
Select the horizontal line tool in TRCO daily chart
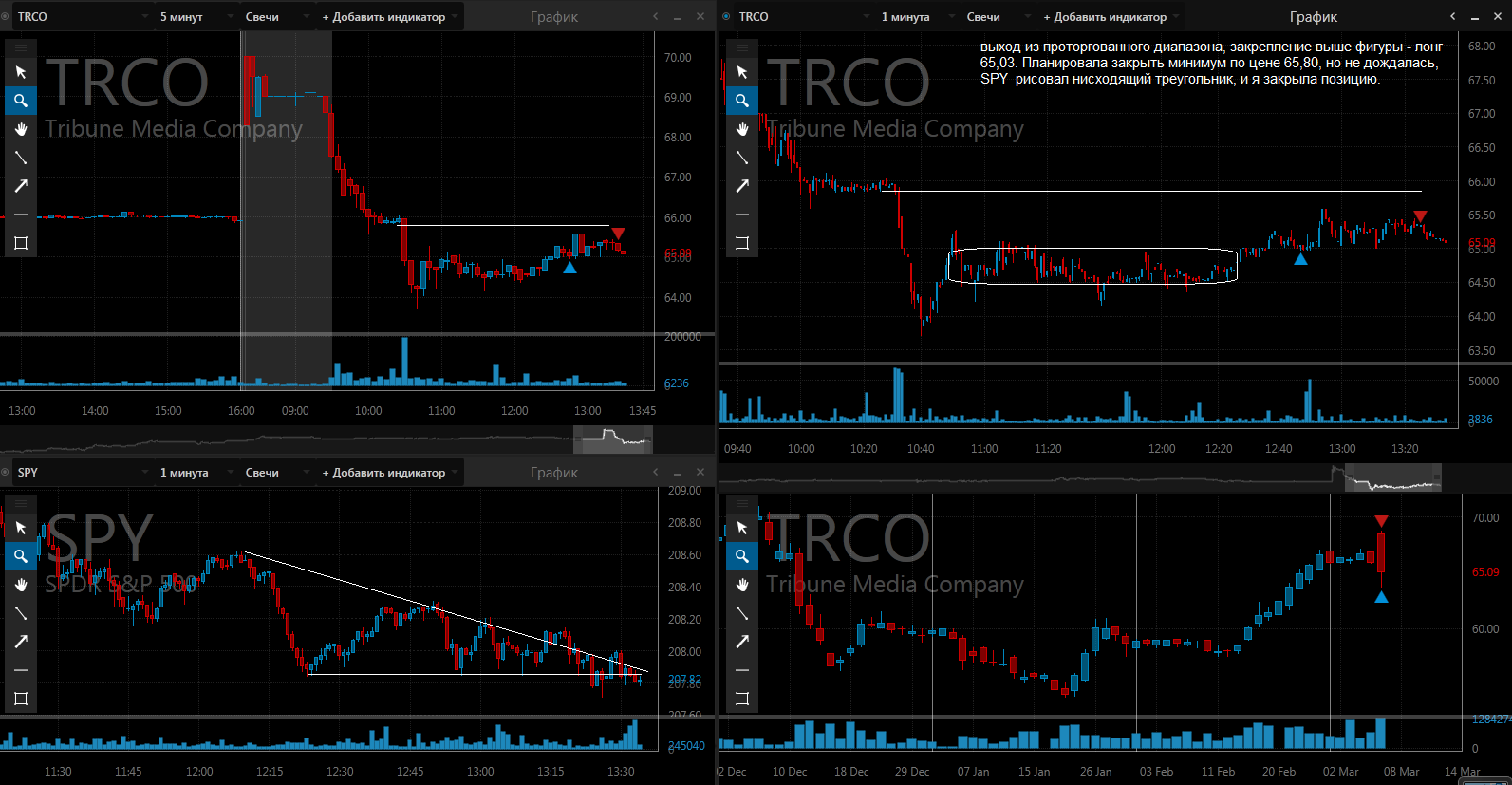pos(742,670)
